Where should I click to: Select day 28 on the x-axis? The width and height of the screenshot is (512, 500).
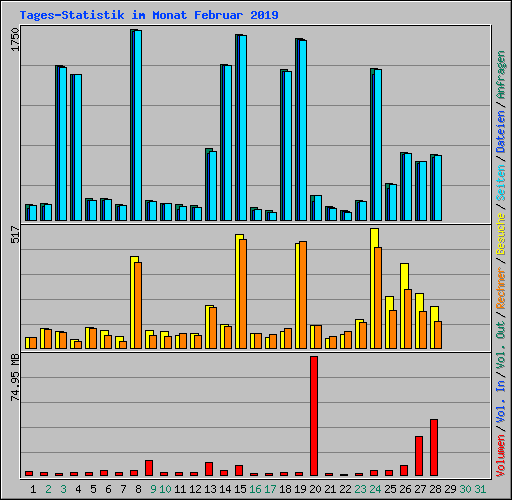click(x=435, y=489)
